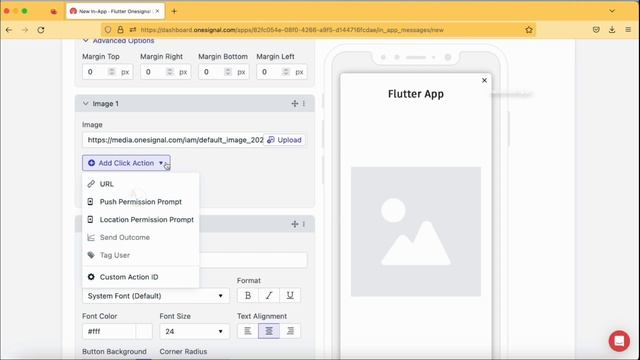Image resolution: width=640 pixels, height=360 pixels.
Task: Click the image URL field
Action: tap(173, 140)
